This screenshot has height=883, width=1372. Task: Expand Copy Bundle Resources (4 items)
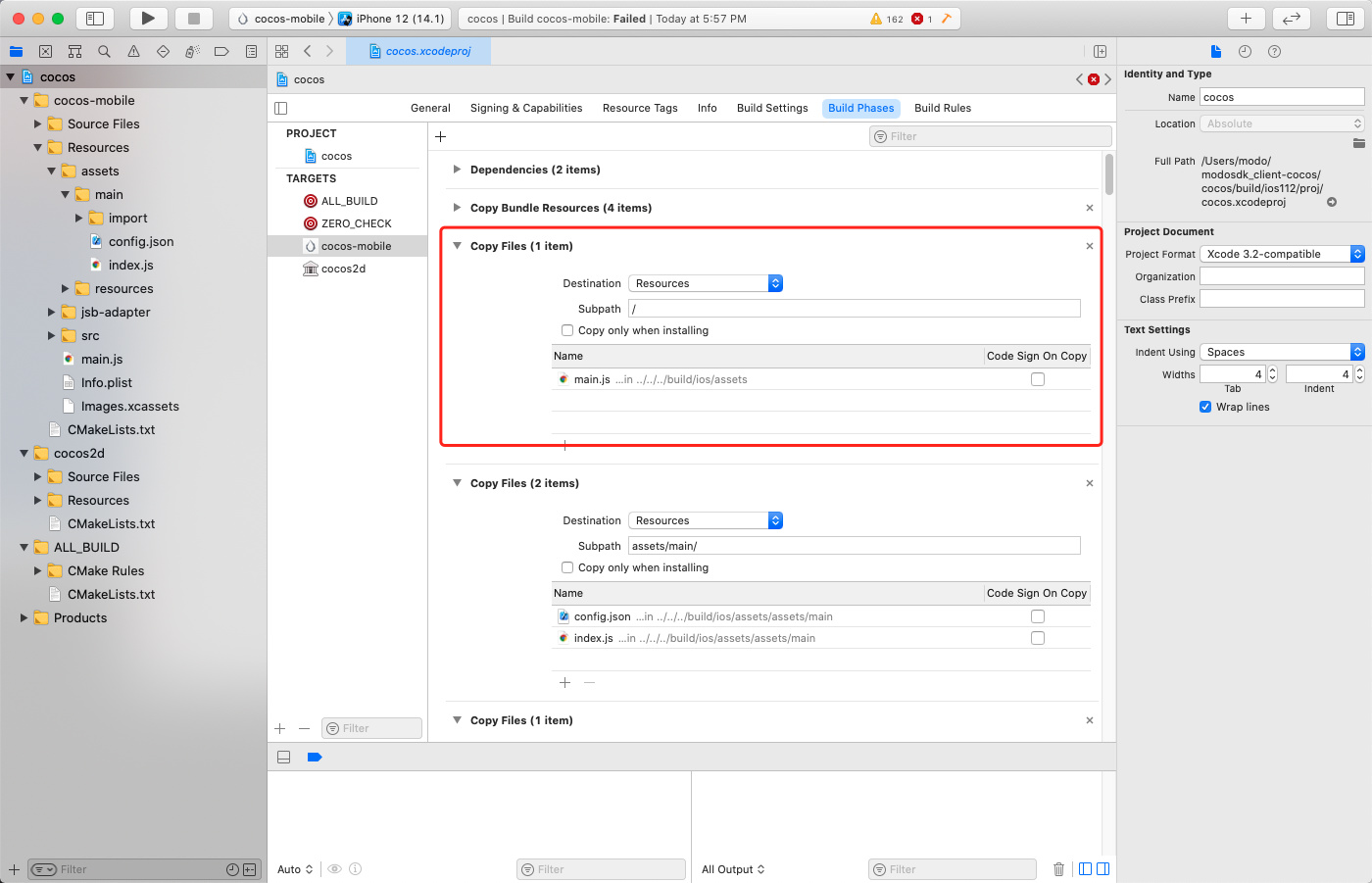(457, 208)
